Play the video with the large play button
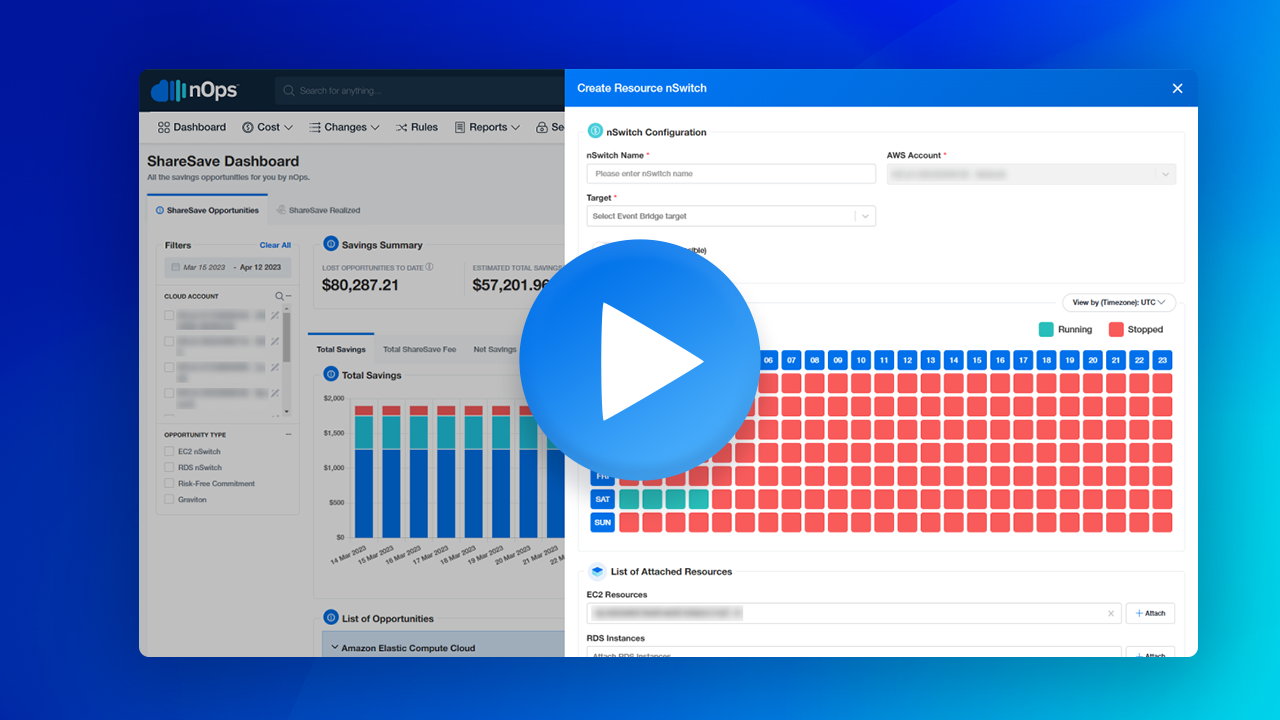 (x=639, y=360)
